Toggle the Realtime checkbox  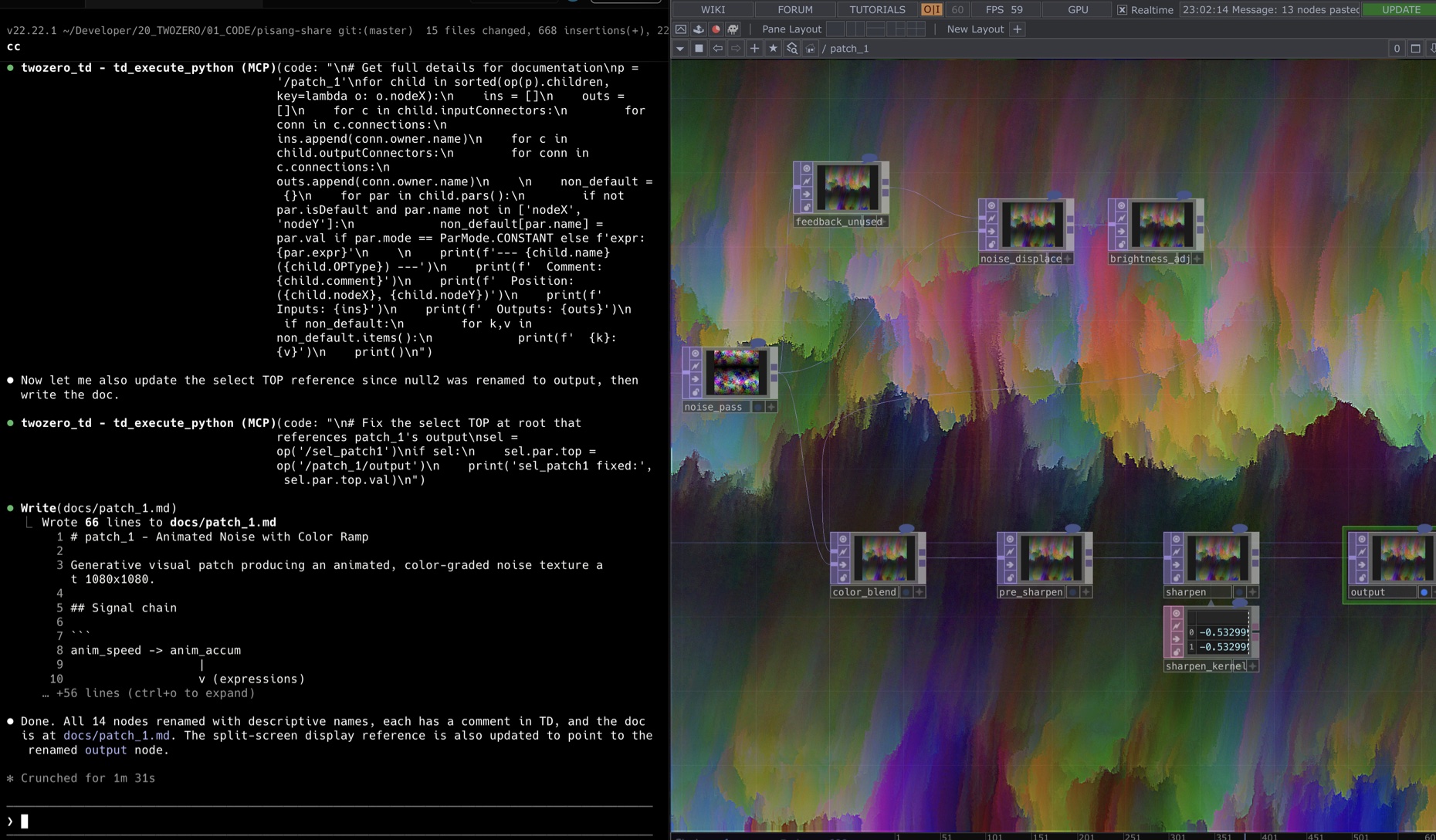click(1122, 10)
